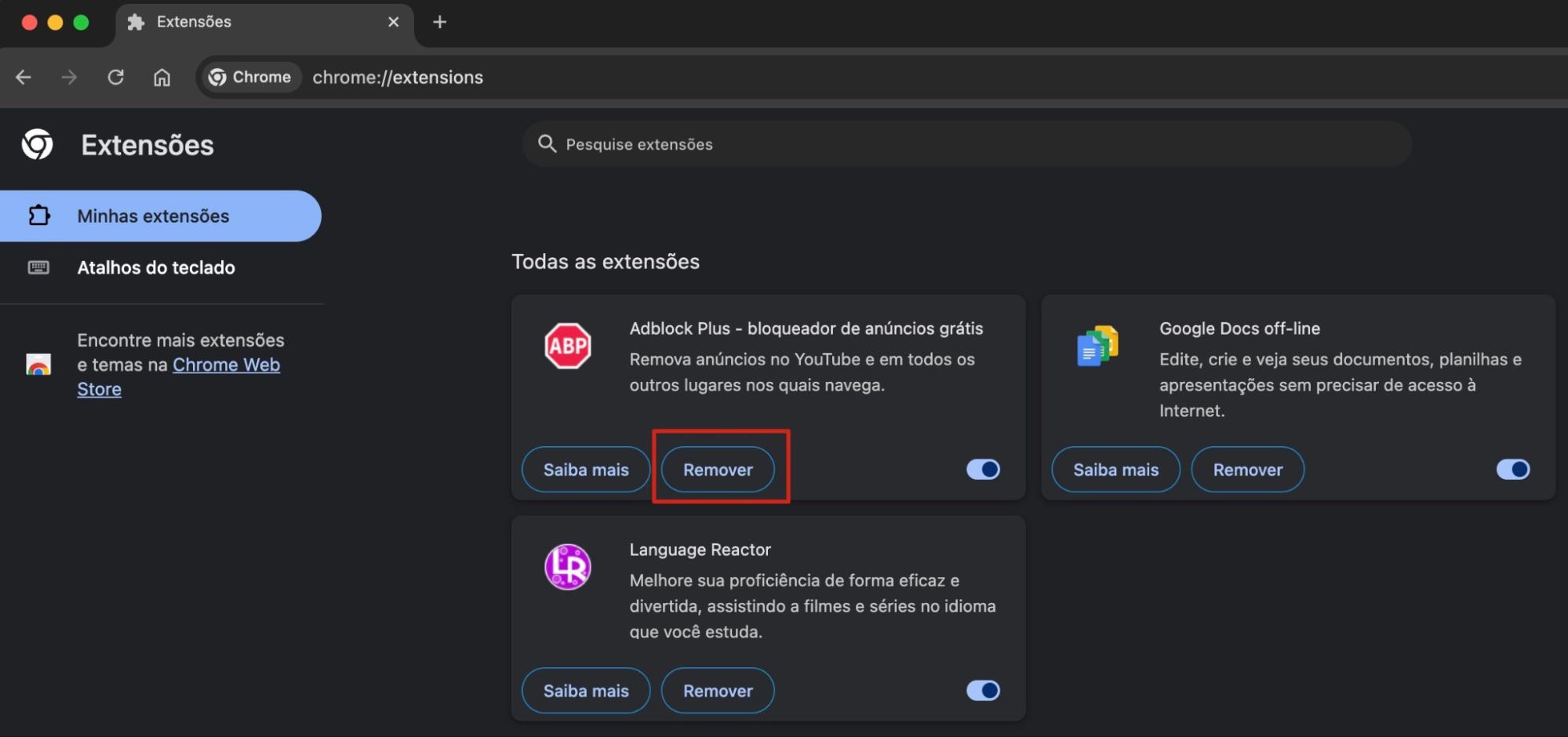
Task: Click the page reload icon
Action: [116, 77]
